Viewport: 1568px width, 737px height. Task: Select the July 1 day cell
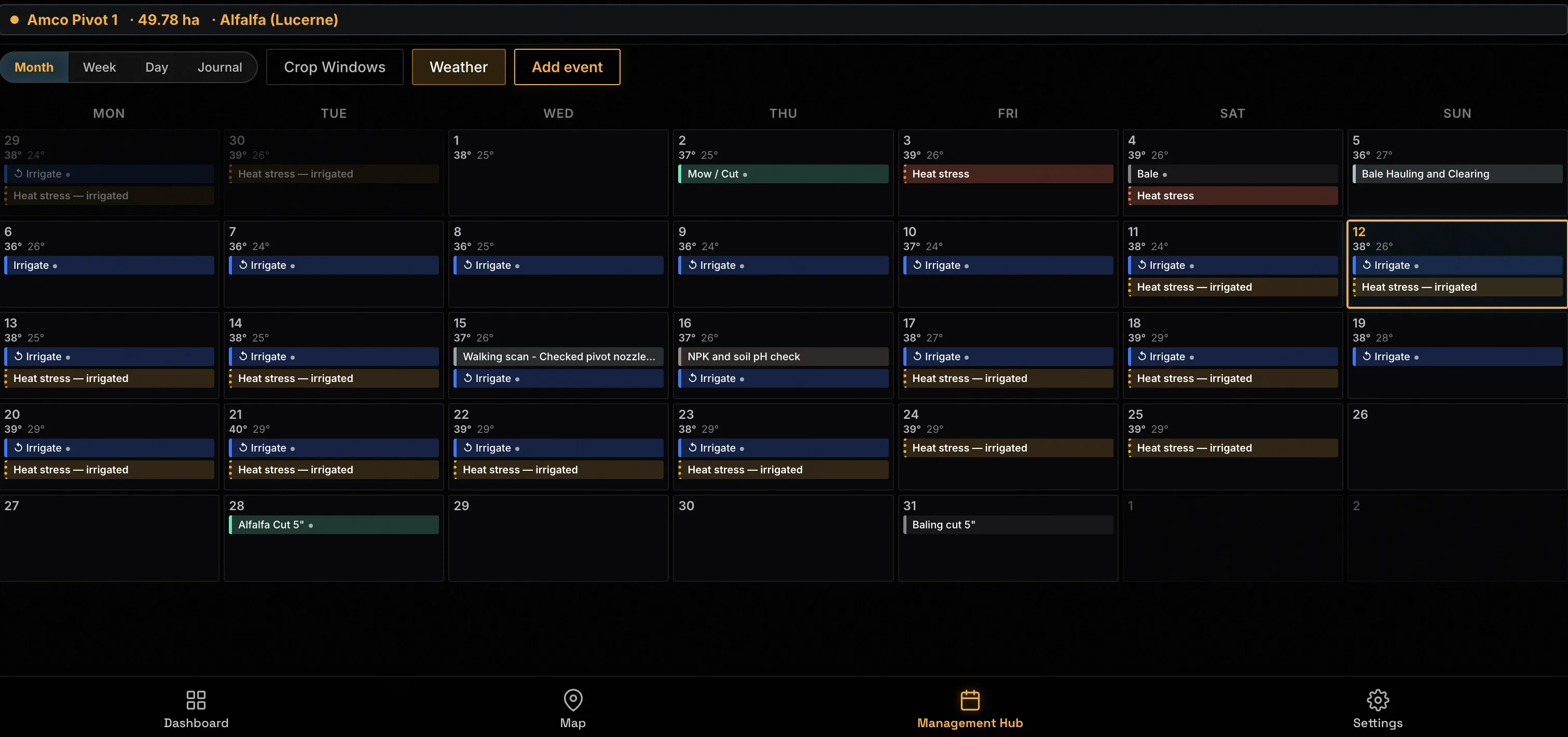(558, 172)
